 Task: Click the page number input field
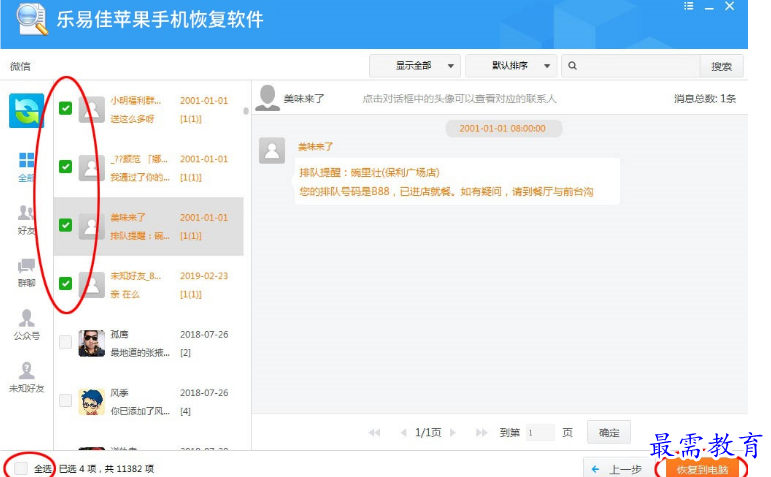click(540, 433)
